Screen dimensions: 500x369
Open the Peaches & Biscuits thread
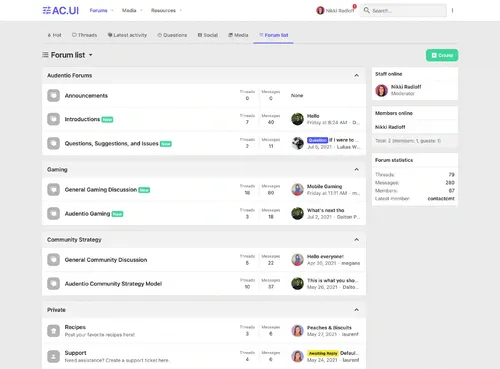tap(329, 328)
